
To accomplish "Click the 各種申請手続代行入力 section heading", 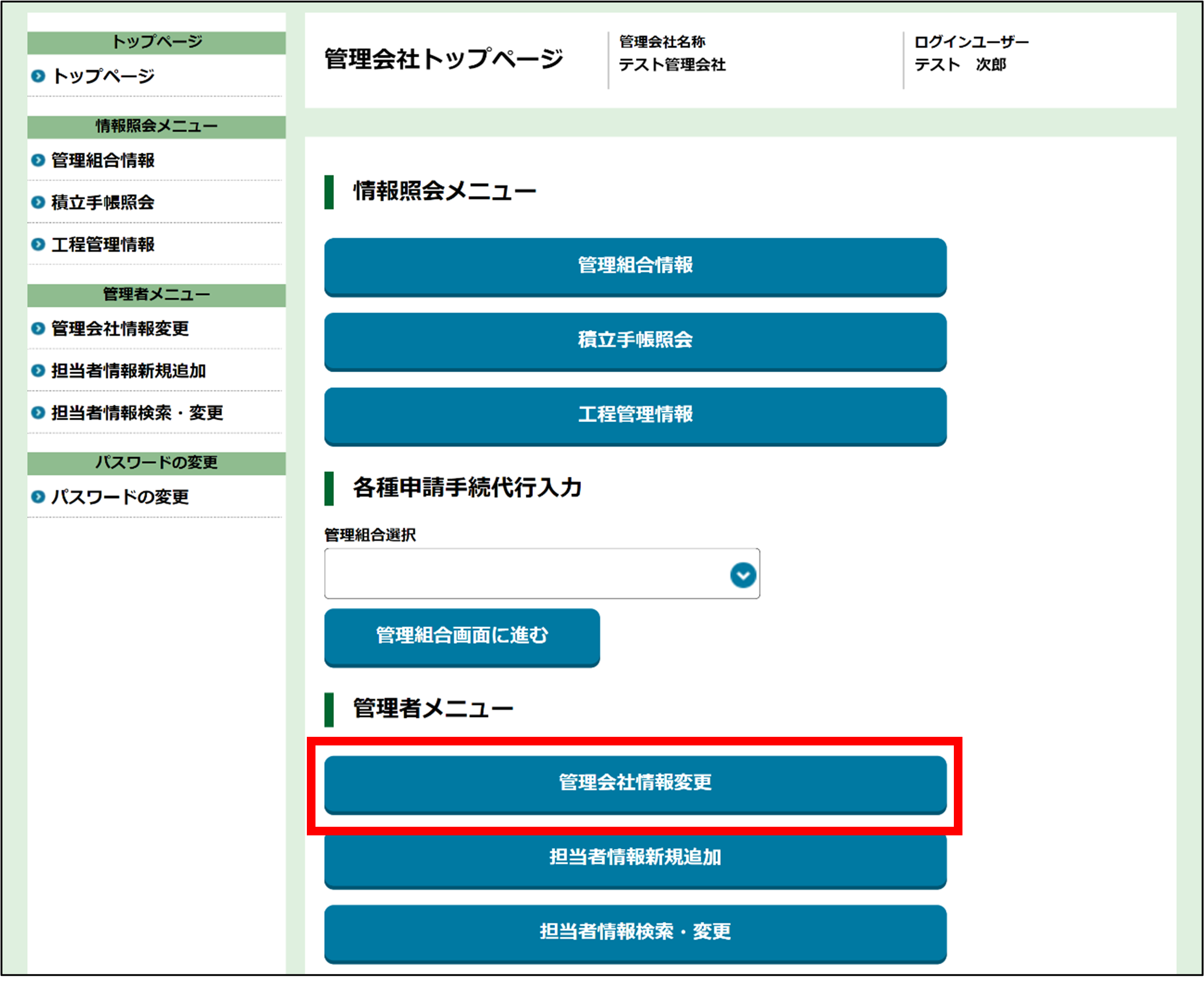I will click(467, 488).
